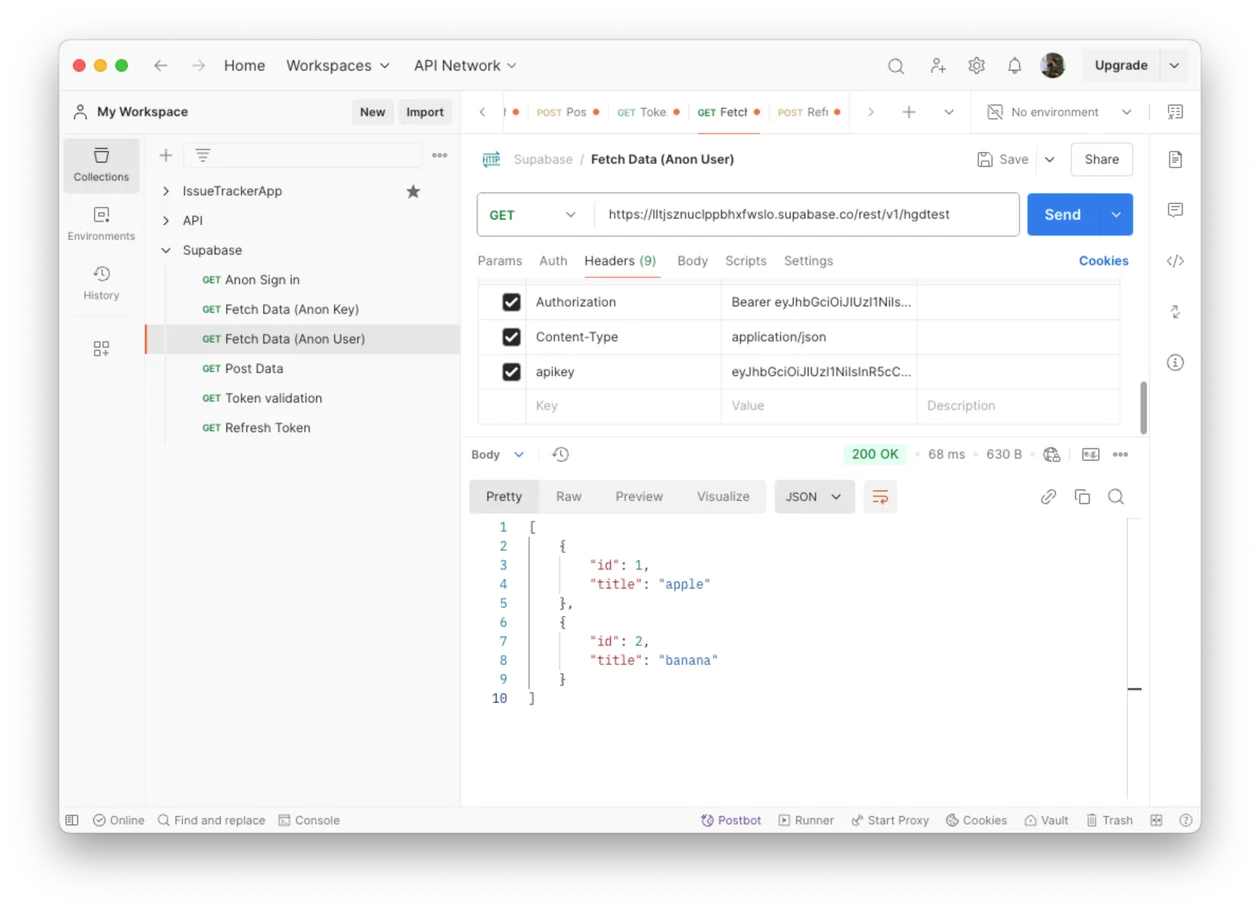
Task: Open the GET method dropdown
Action: (x=533, y=215)
